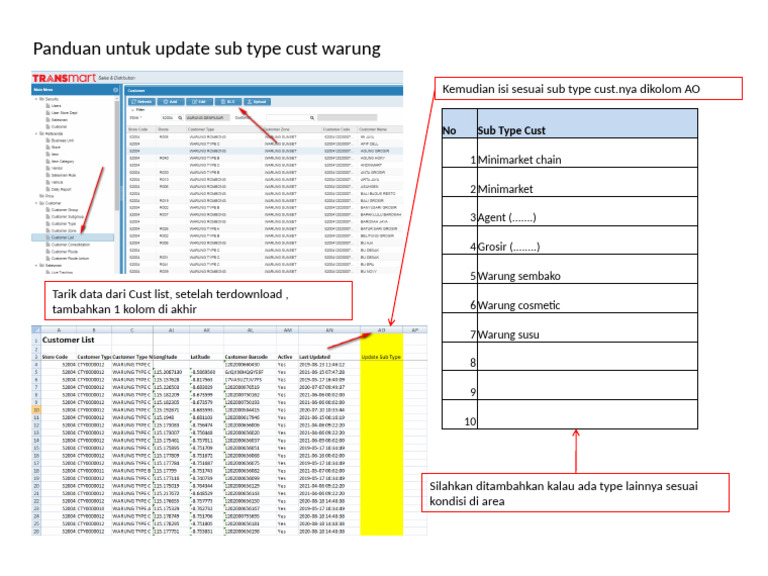
Task: Select the highlighted Customer List menu item
Action: point(72,238)
